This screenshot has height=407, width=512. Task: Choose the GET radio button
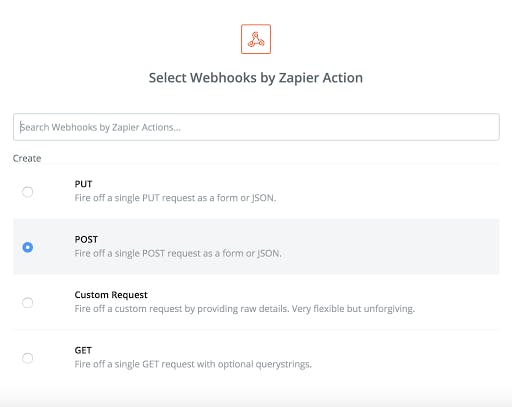tap(27, 358)
